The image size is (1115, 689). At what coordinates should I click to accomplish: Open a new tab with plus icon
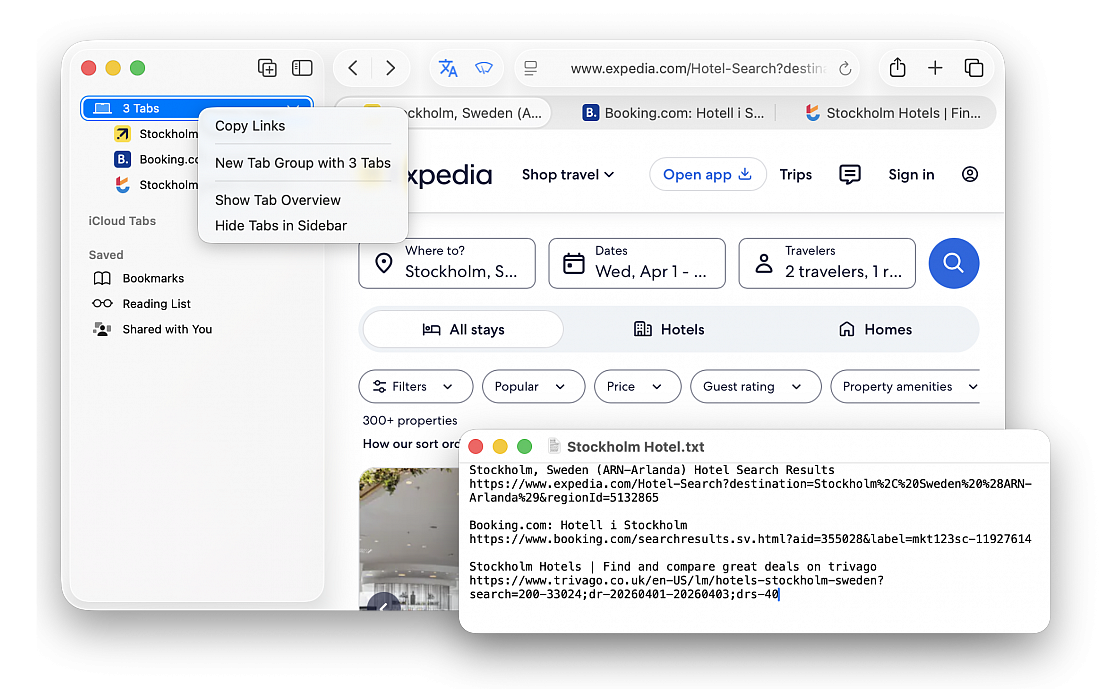[935, 68]
